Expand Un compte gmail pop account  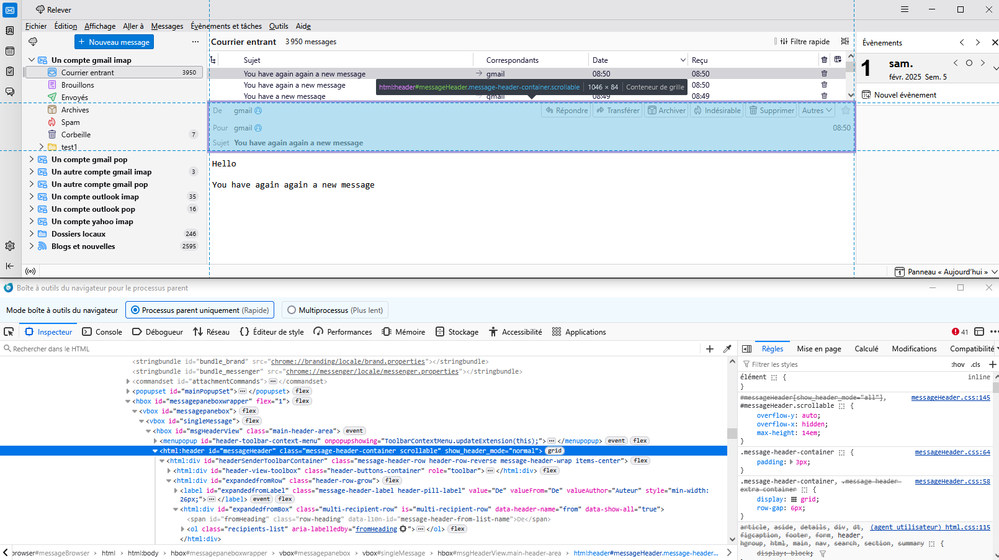[x=32, y=159]
